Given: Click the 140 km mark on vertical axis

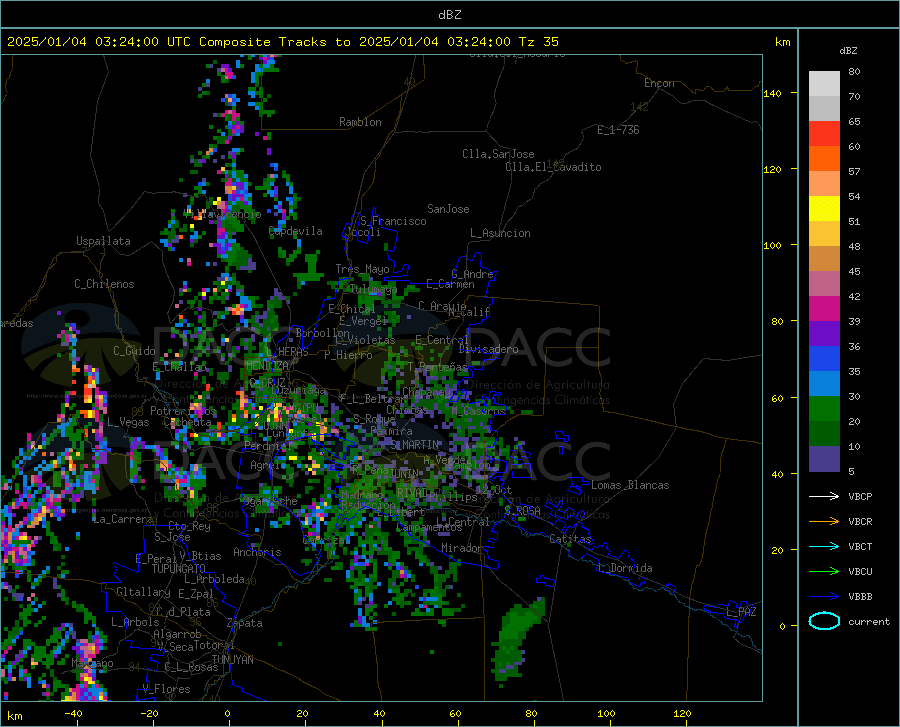Looking at the screenshot, I should pyautogui.click(x=773, y=93).
